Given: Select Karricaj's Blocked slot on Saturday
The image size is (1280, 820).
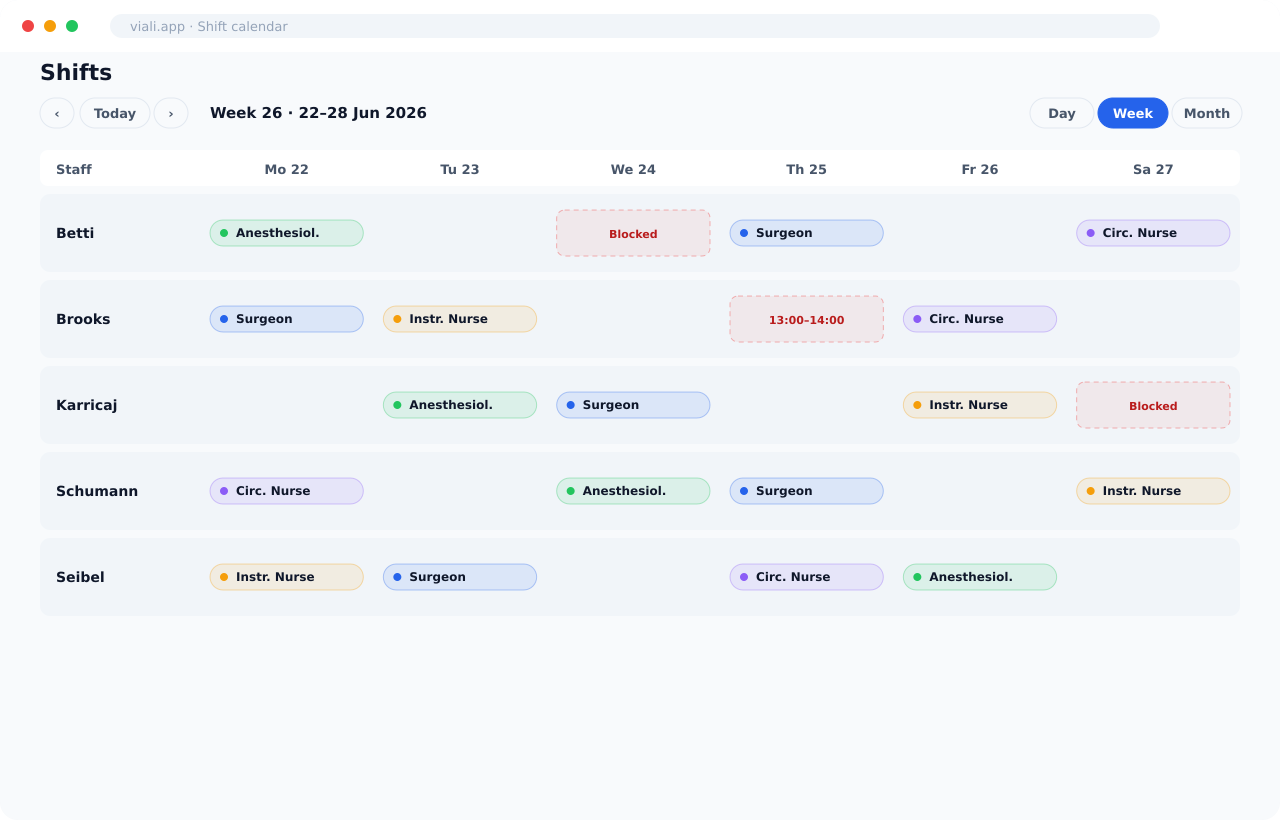Looking at the screenshot, I should click(x=1153, y=405).
